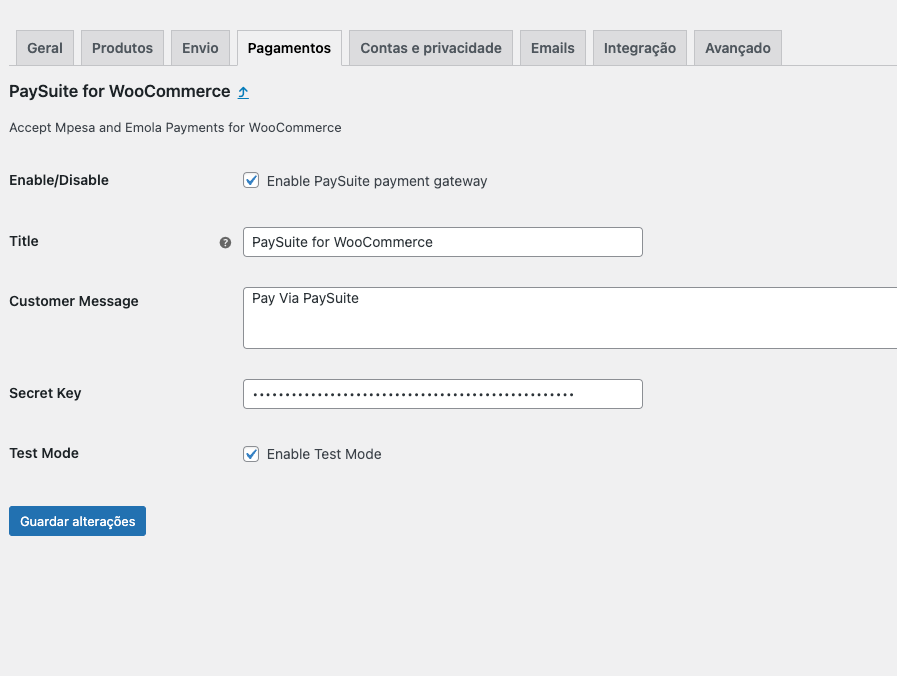Click the Title help question-mark icon
Image resolution: width=897 pixels, height=676 pixels.
[x=225, y=242]
